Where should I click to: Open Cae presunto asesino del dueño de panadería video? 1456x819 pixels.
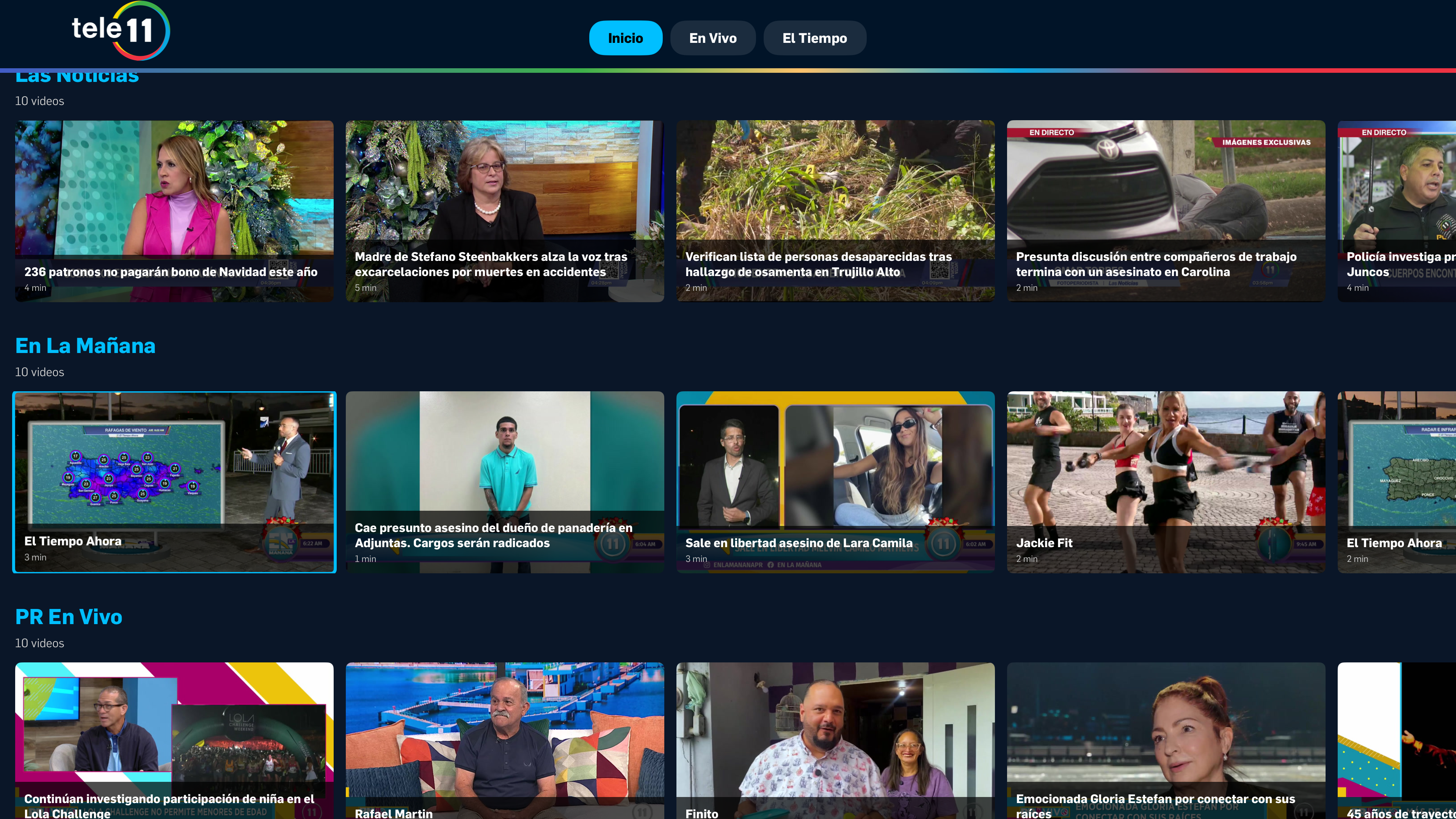(x=505, y=482)
